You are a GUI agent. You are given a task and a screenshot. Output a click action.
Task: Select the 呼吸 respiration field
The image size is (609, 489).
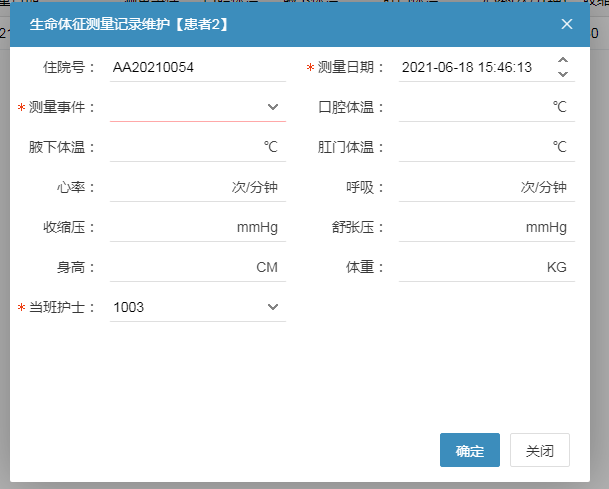pyautogui.click(x=457, y=187)
